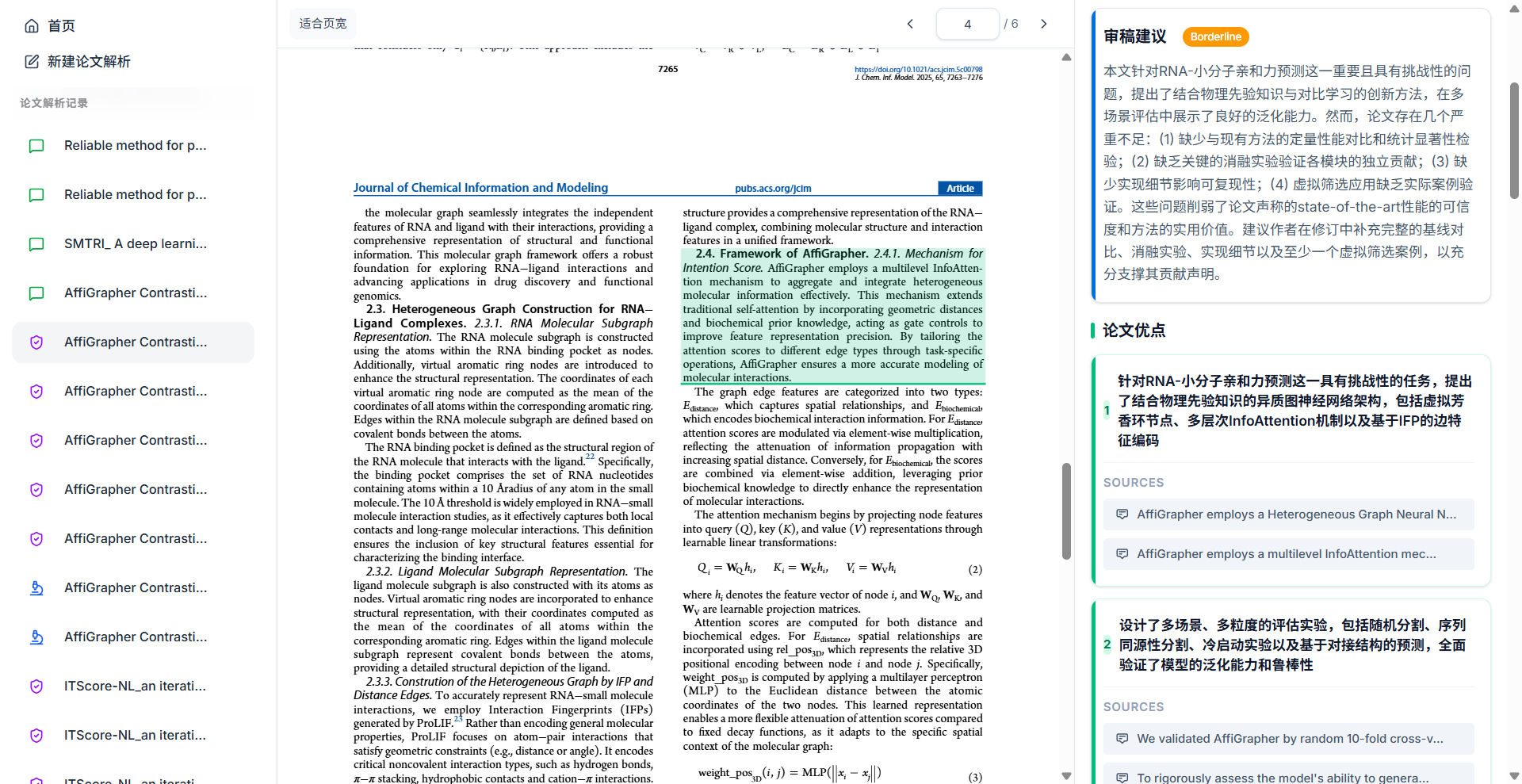Open the 适合页宽 fit width dropdown
The image size is (1522, 784).
click(x=323, y=24)
